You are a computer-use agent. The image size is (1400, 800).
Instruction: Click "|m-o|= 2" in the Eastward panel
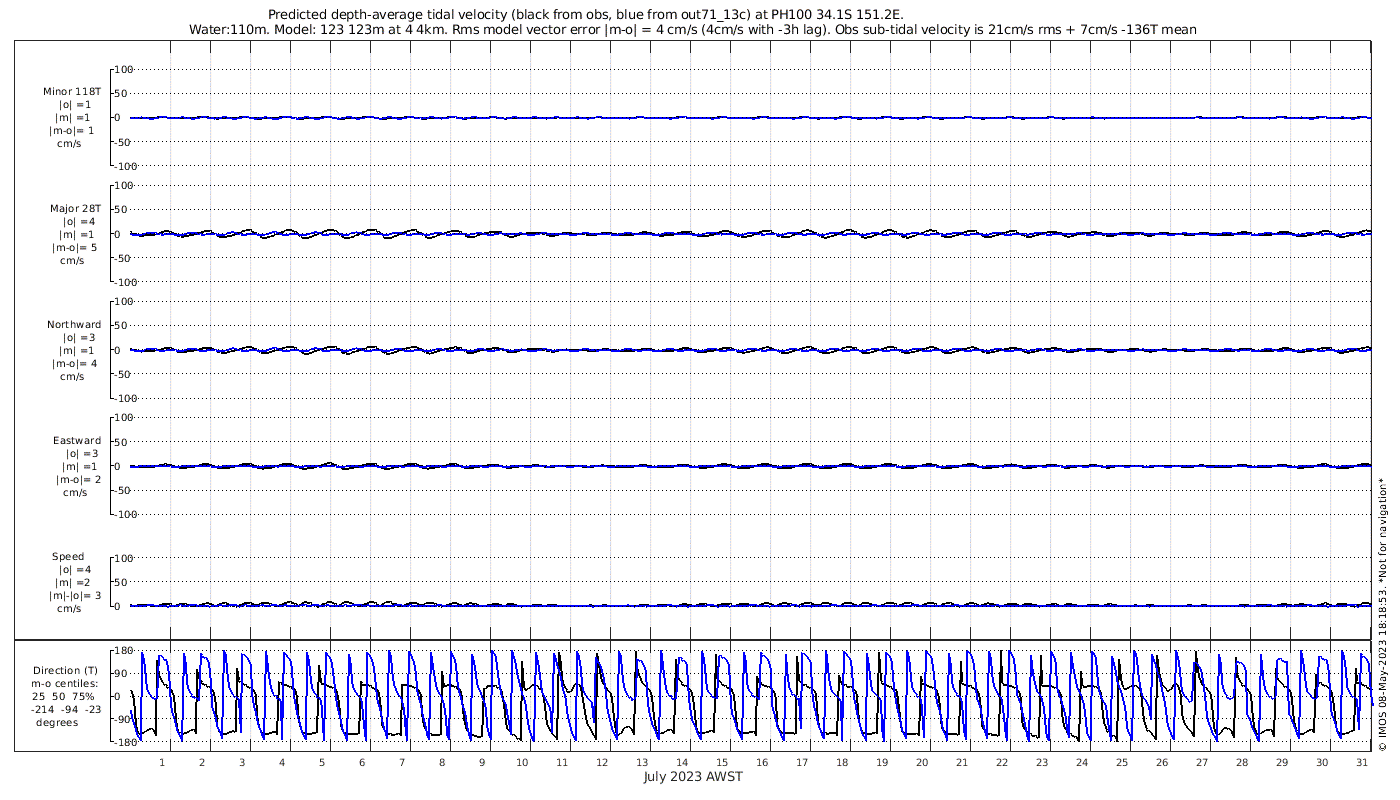78,479
